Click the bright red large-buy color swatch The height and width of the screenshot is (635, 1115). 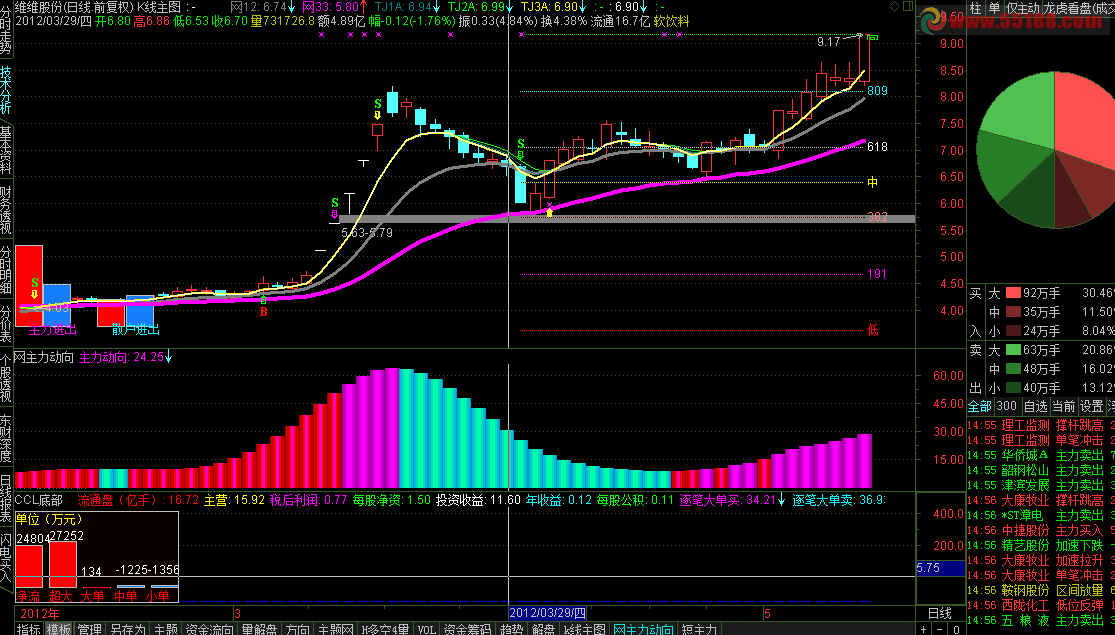[x=1013, y=292]
